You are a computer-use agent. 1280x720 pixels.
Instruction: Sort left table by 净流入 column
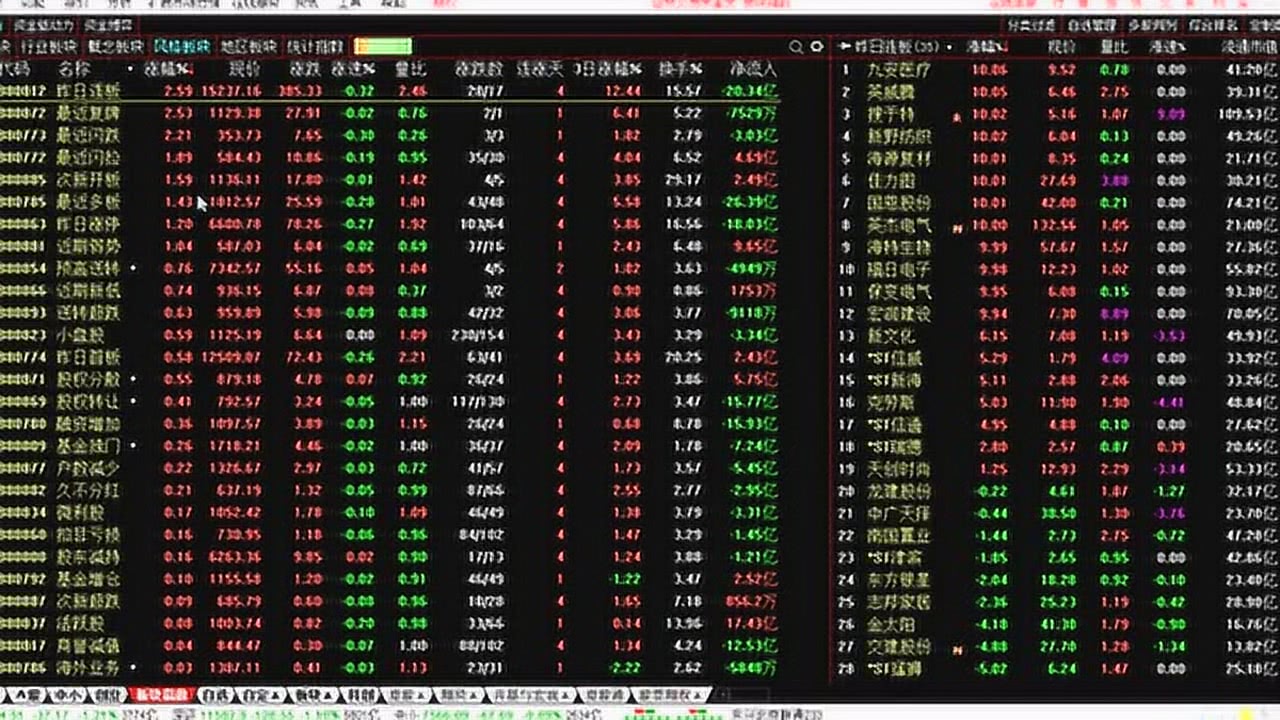pos(754,70)
